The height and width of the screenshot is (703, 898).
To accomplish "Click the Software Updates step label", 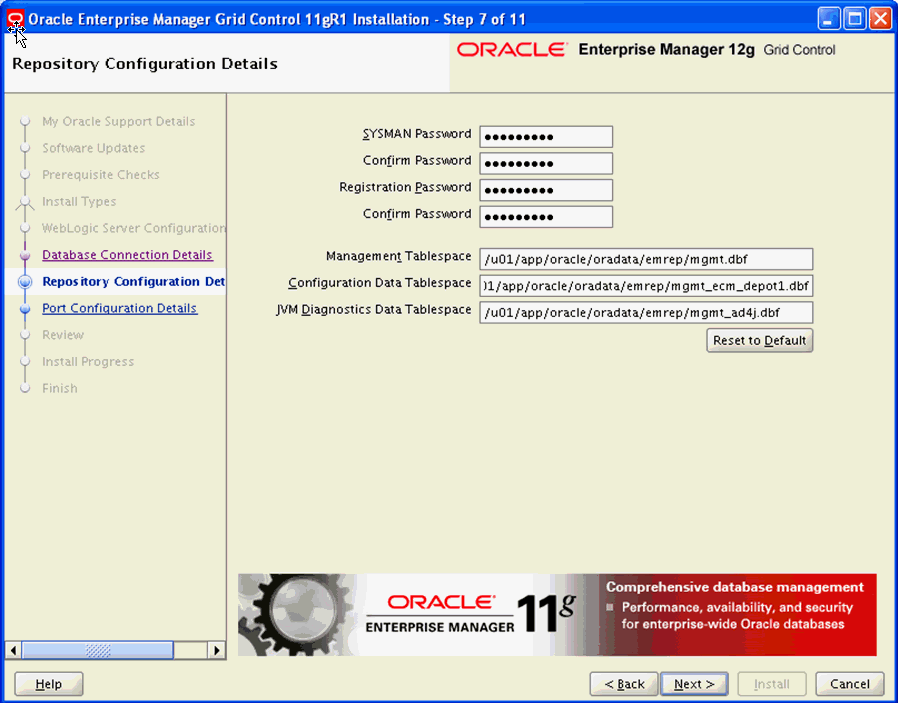I will pos(93,148).
